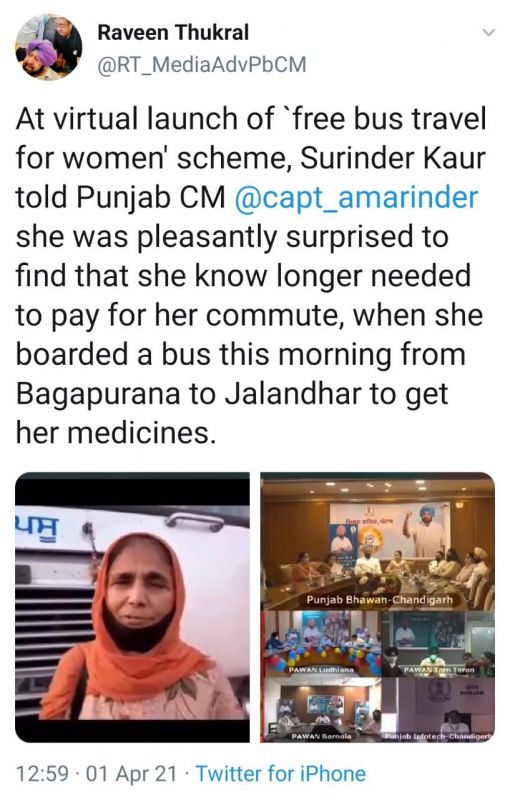The height and width of the screenshot is (800, 510).
Task: Click the 01 Apr 21 date
Action: pyautogui.click(x=132, y=773)
